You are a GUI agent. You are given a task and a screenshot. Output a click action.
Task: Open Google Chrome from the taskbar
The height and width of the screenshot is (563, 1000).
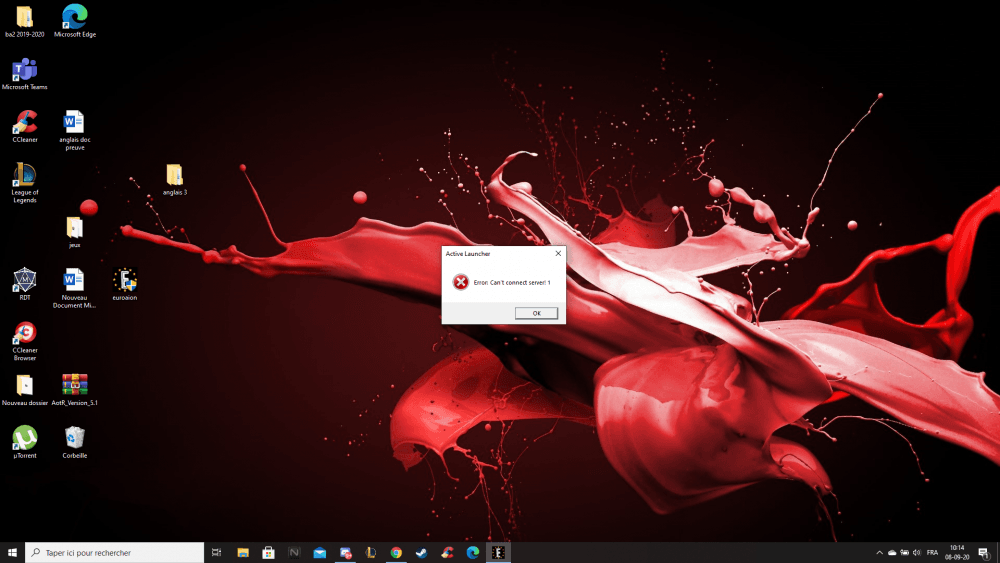[396, 552]
